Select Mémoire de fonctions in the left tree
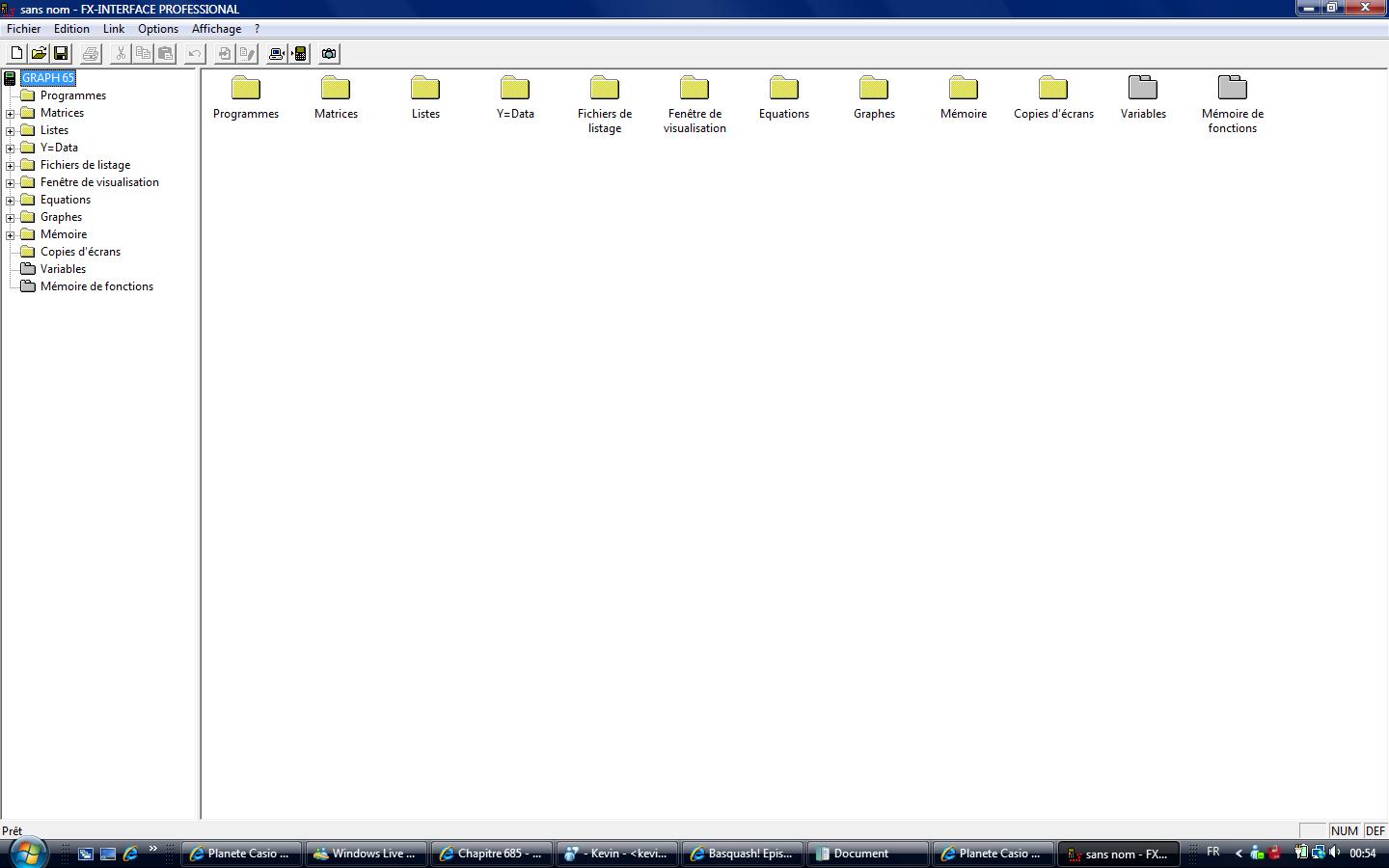The image size is (1389, 868). [96, 286]
